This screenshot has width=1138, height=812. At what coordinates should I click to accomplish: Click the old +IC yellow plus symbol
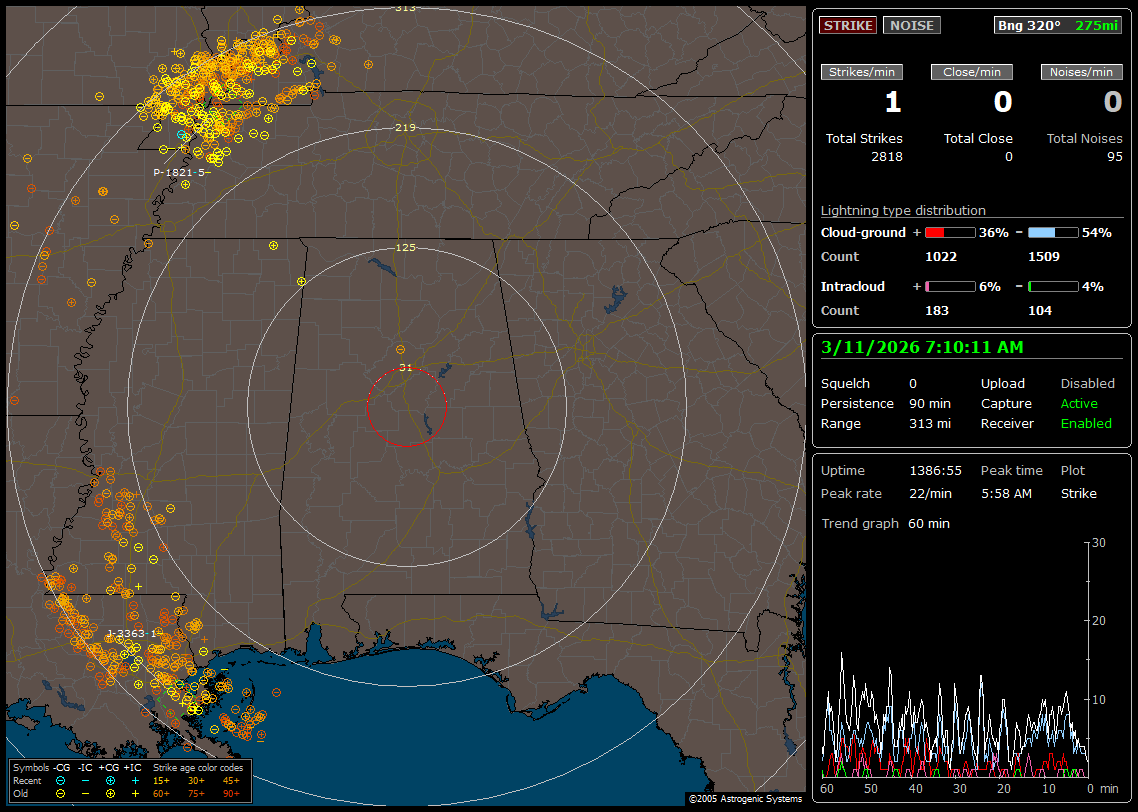(135, 793)
